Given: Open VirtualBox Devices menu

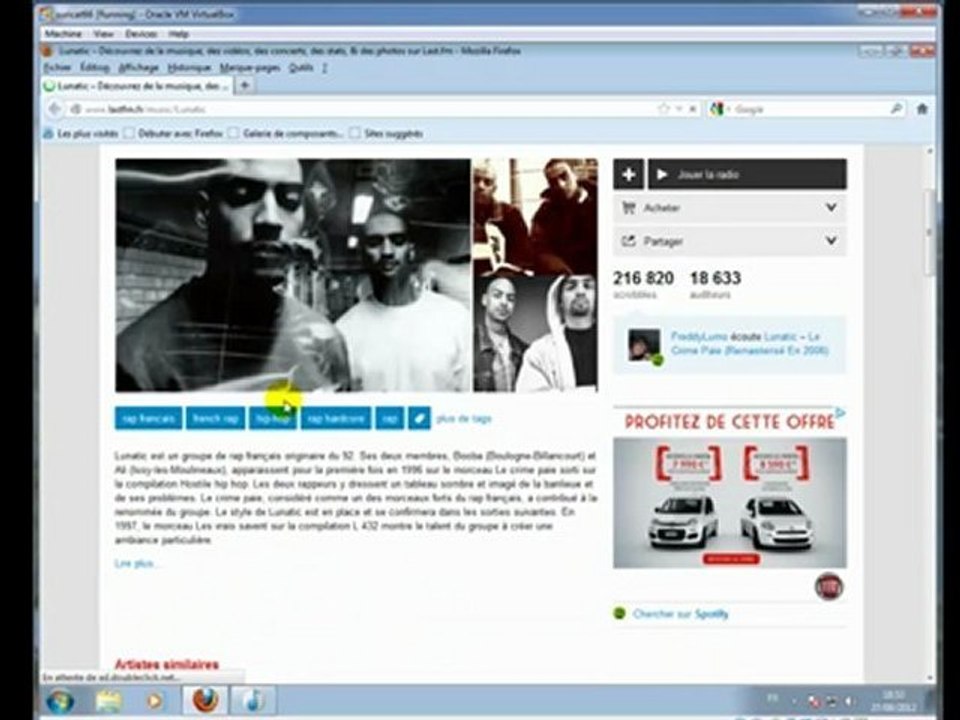Looking at the screenshot, I should [141, 34].
